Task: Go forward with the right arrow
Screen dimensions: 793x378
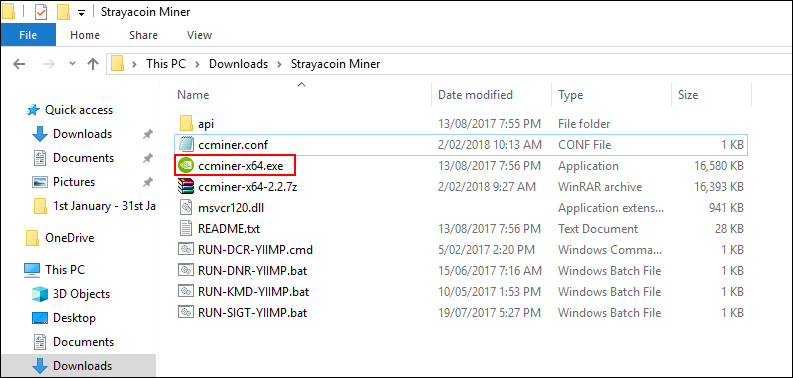Action: click(x=49, y=64)
